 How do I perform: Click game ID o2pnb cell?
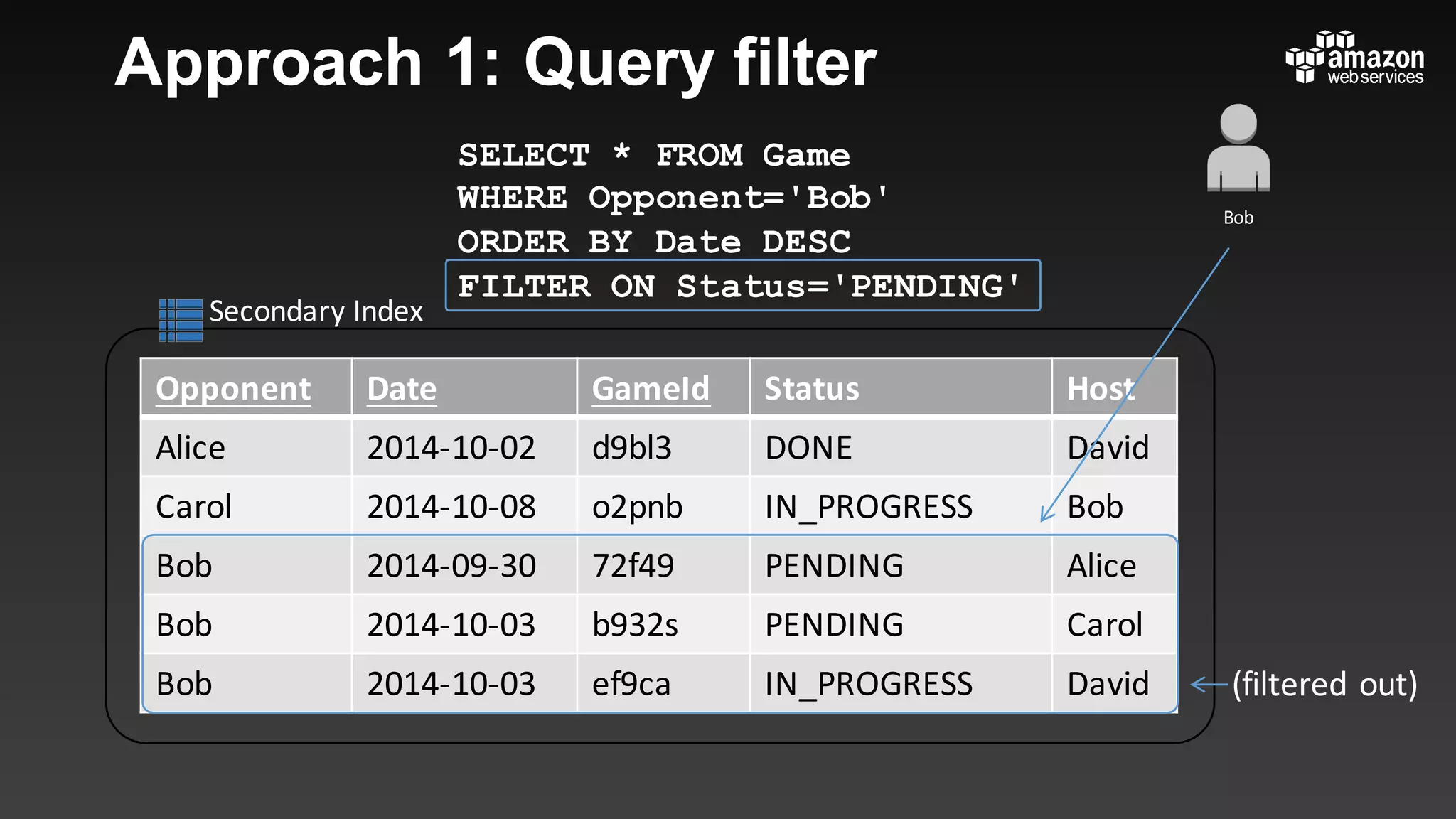point(637,507)
